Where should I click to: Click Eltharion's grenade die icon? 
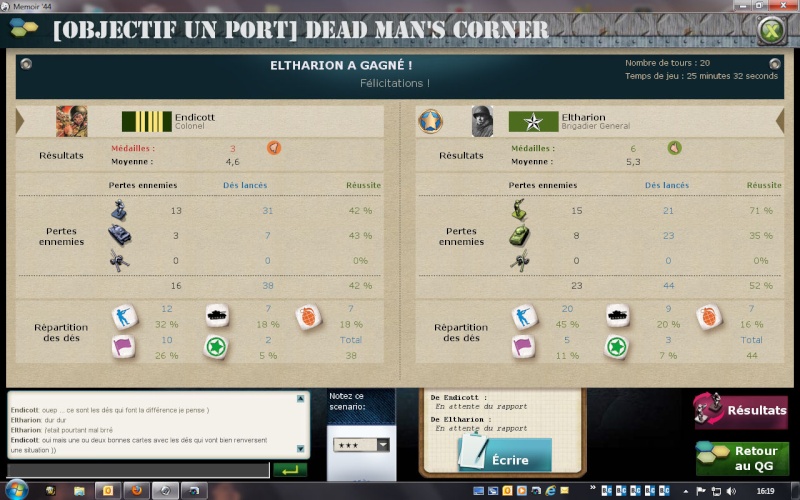pos(709,316)
